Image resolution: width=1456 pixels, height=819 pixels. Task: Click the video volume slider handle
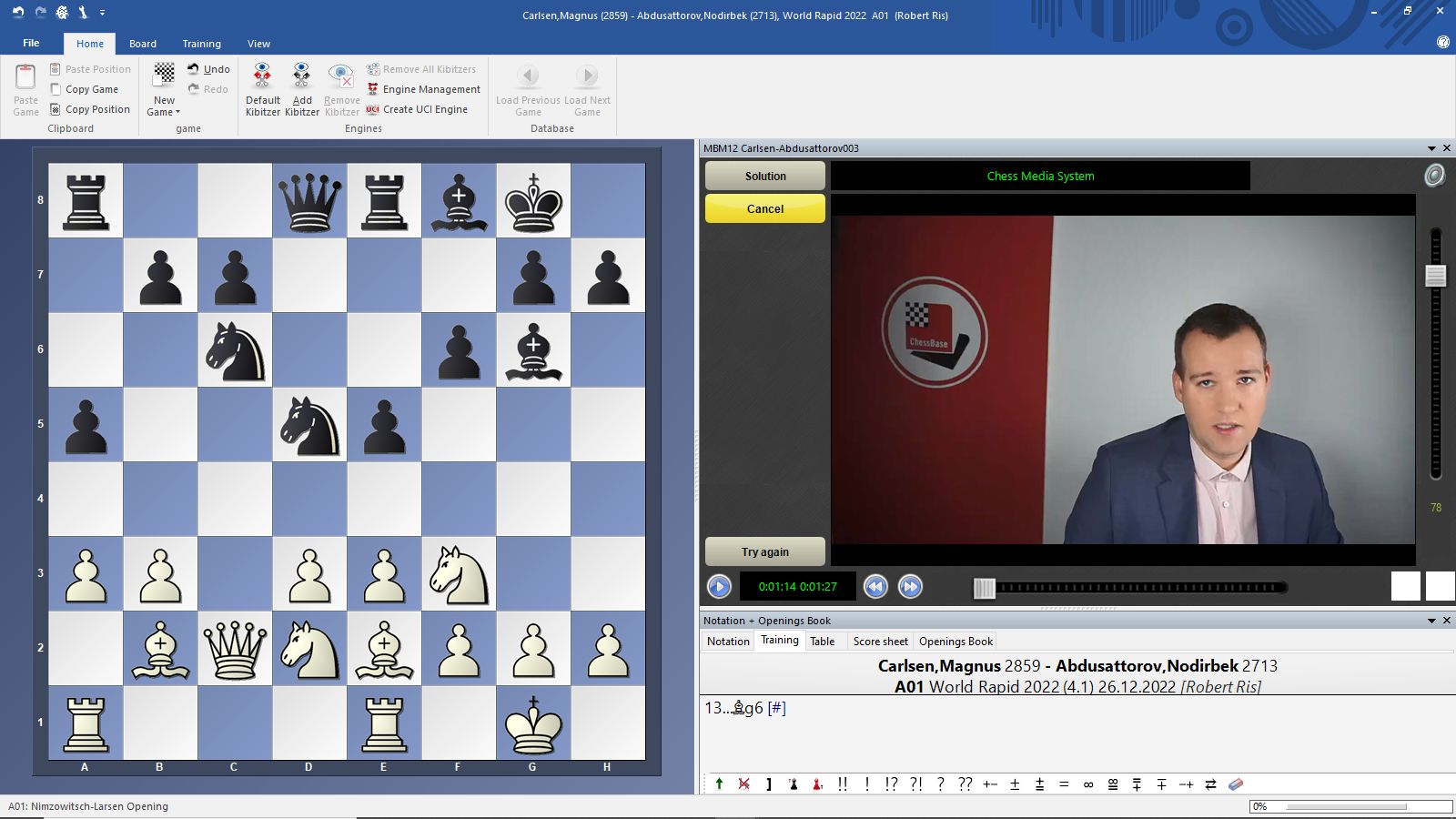(x=1436, y=276)
